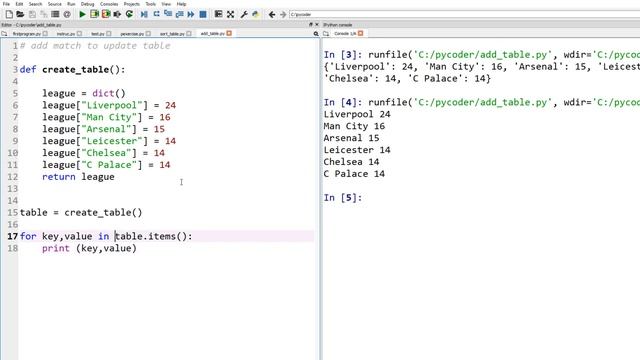The height and width of the screenshot is (360, 640).
Task: Open the Source menu
Action: pos(54,4)
